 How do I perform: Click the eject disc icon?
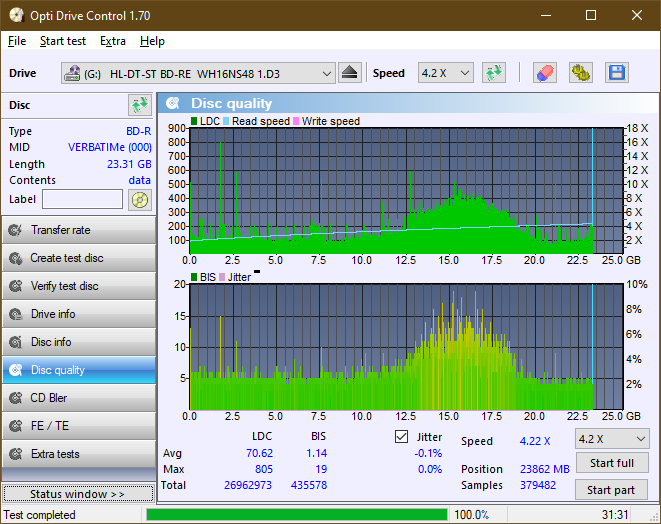click(349, 73)
